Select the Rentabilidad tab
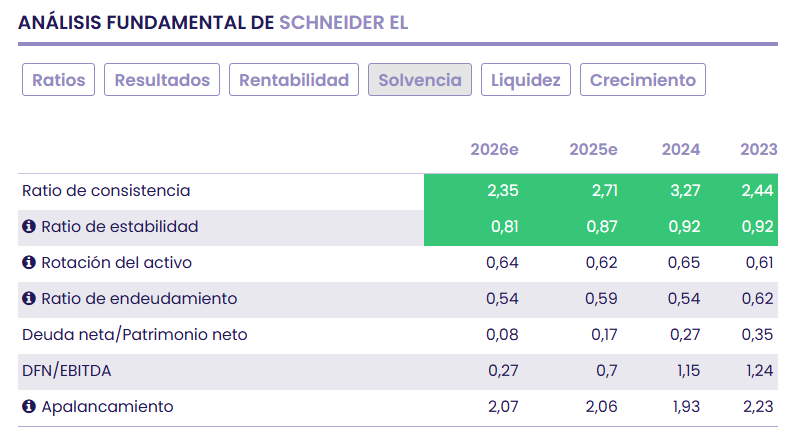 point(294,80)
